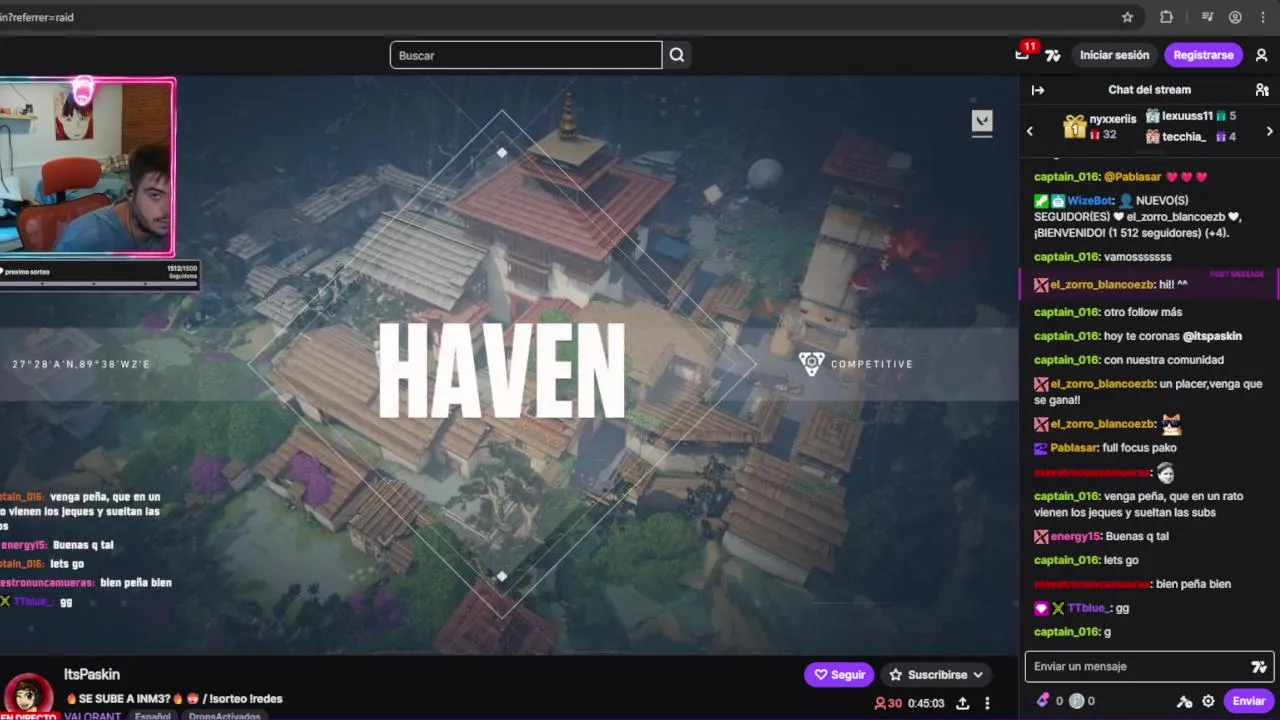The width and height of the screenshot is (1280, 720).
Task: Follow the channel with Seguir button
Action: point(839,675)
